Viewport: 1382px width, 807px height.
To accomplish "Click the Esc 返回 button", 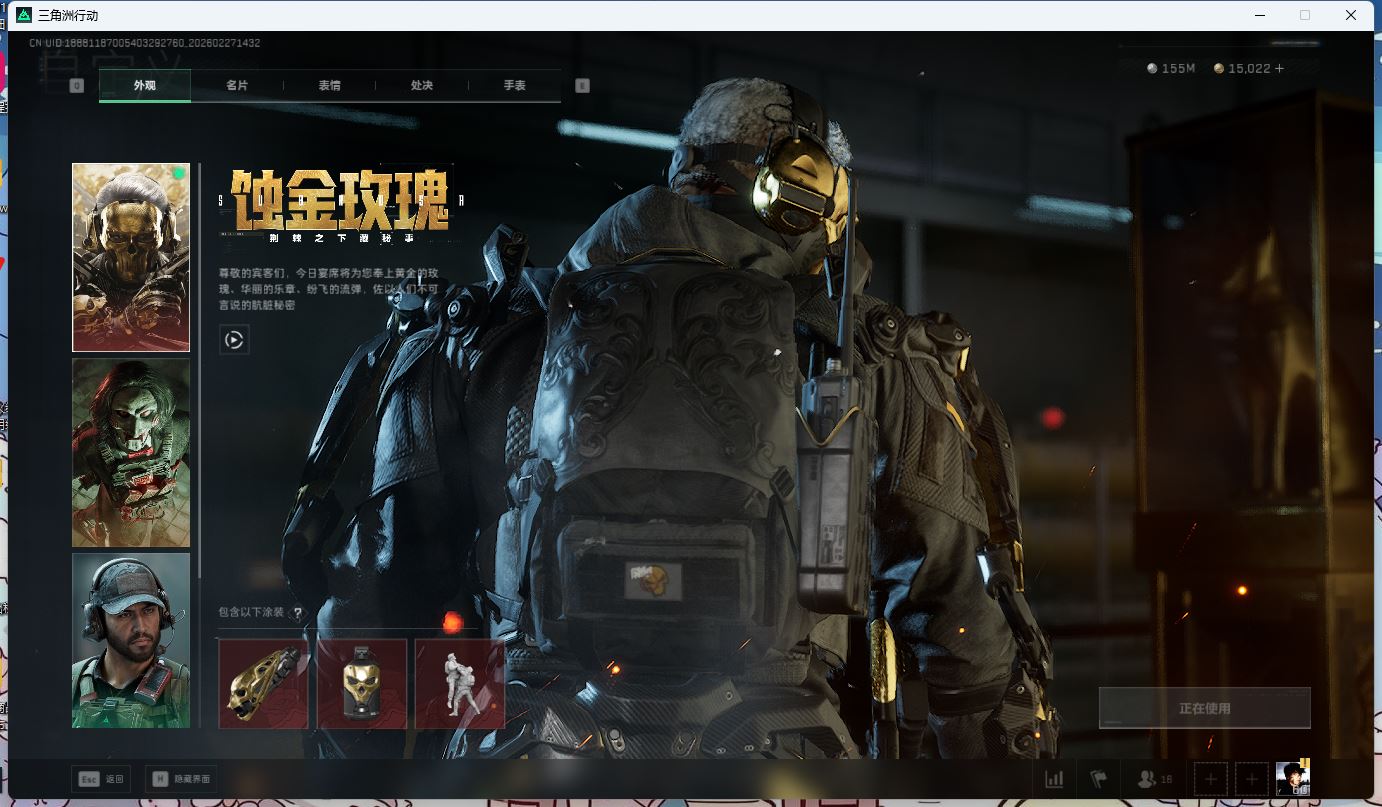I will click(102, 779).
